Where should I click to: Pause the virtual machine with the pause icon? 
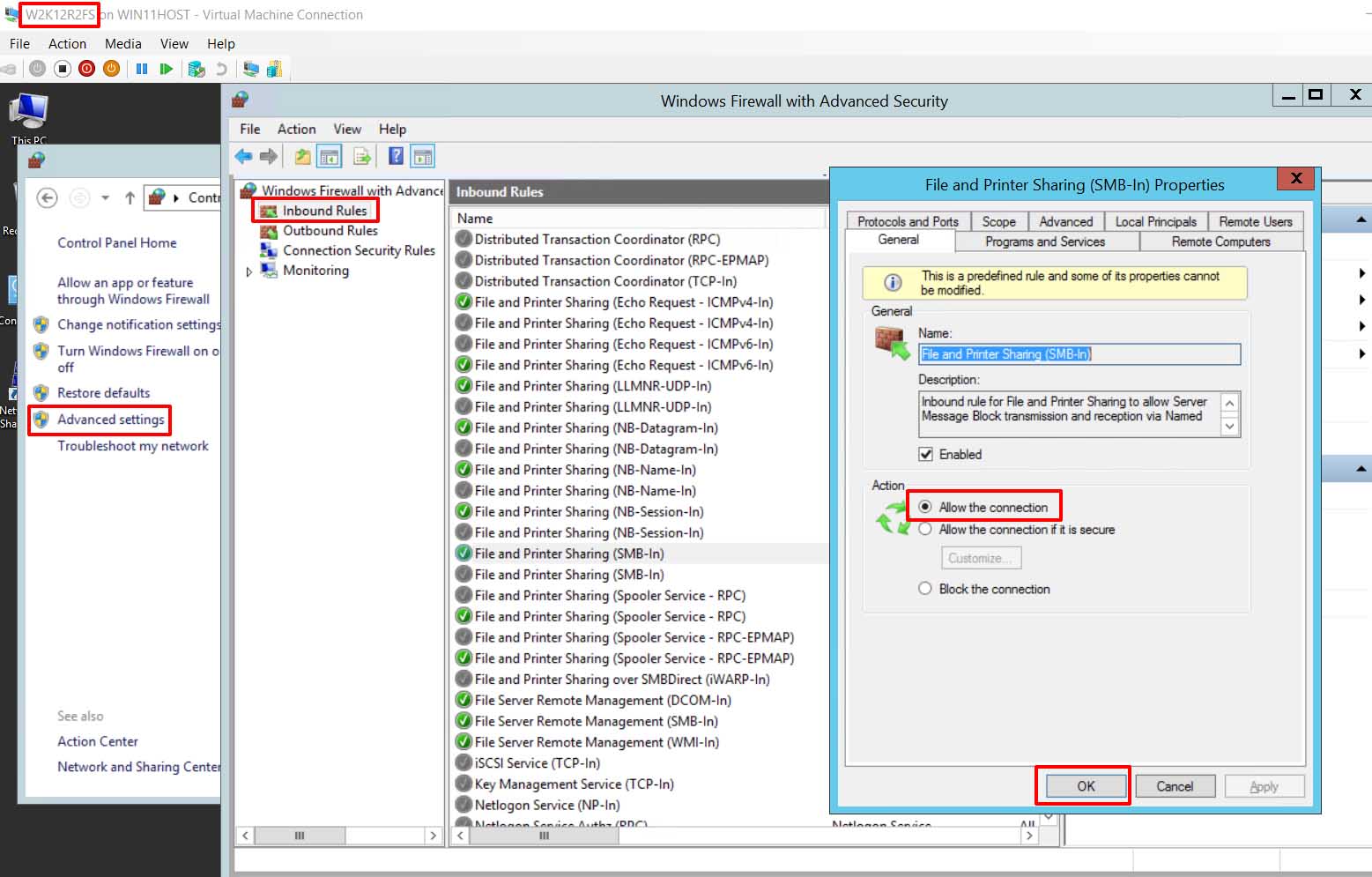click(142, 69)
